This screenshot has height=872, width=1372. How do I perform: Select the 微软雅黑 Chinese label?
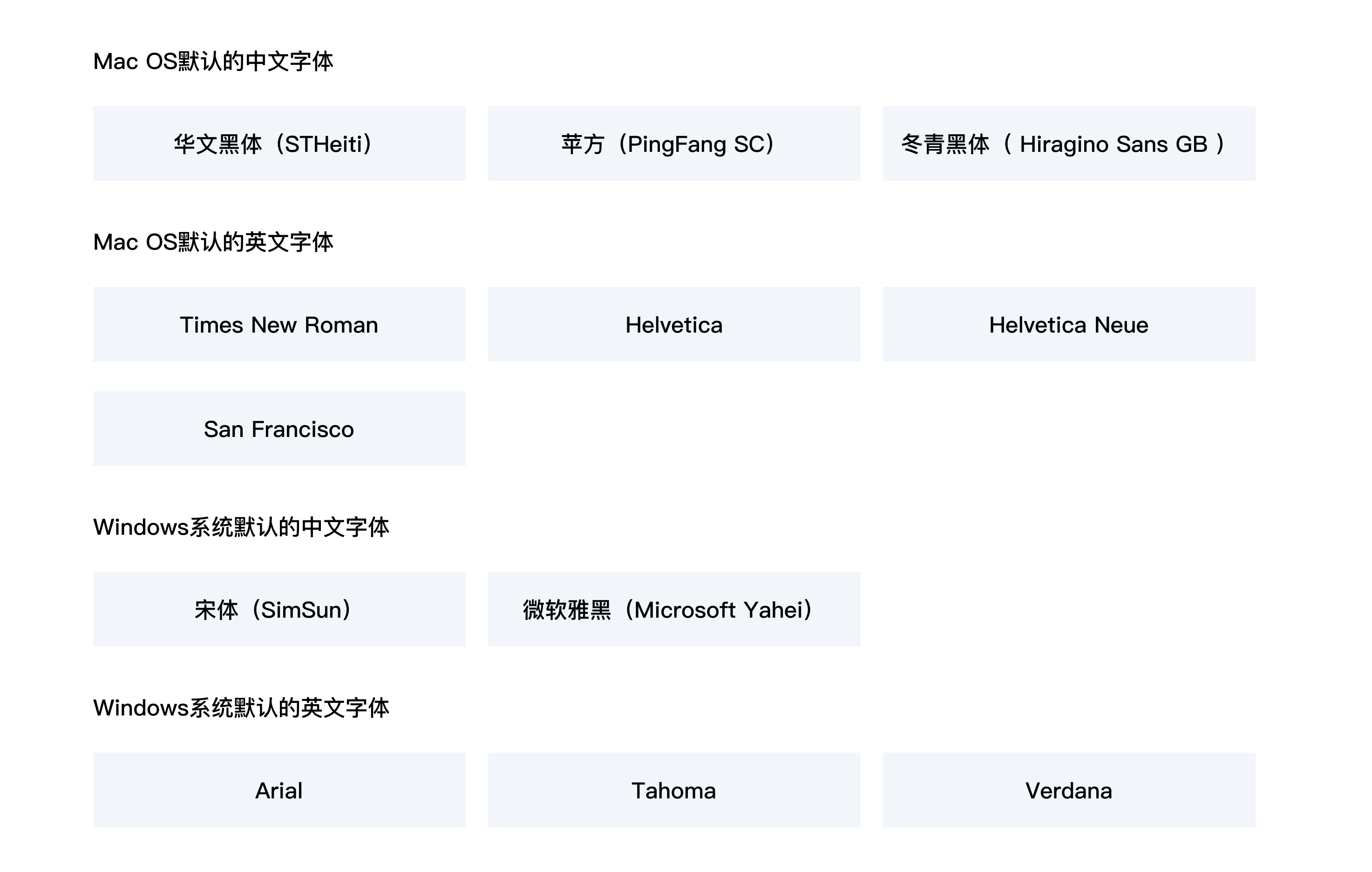(x=567, y=610)
